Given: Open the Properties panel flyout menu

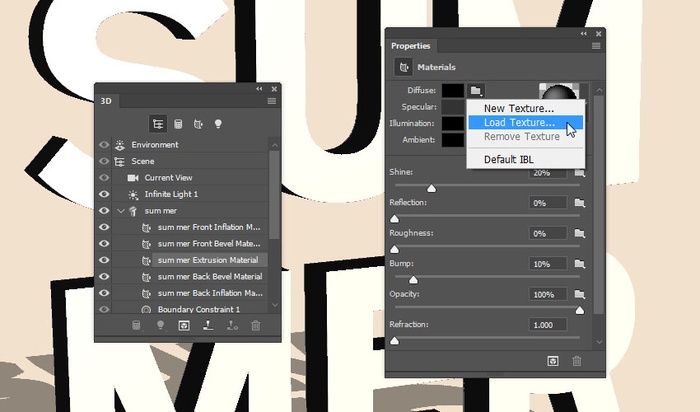Looking at the screenshot, I should (x=596, y=46).
